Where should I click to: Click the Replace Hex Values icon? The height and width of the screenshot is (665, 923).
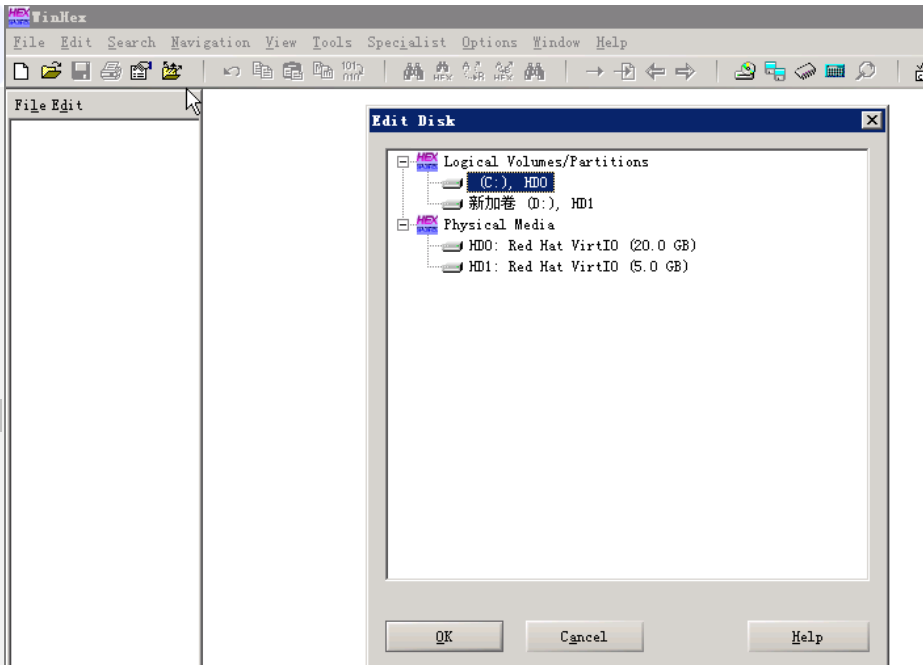click(504, 71)
